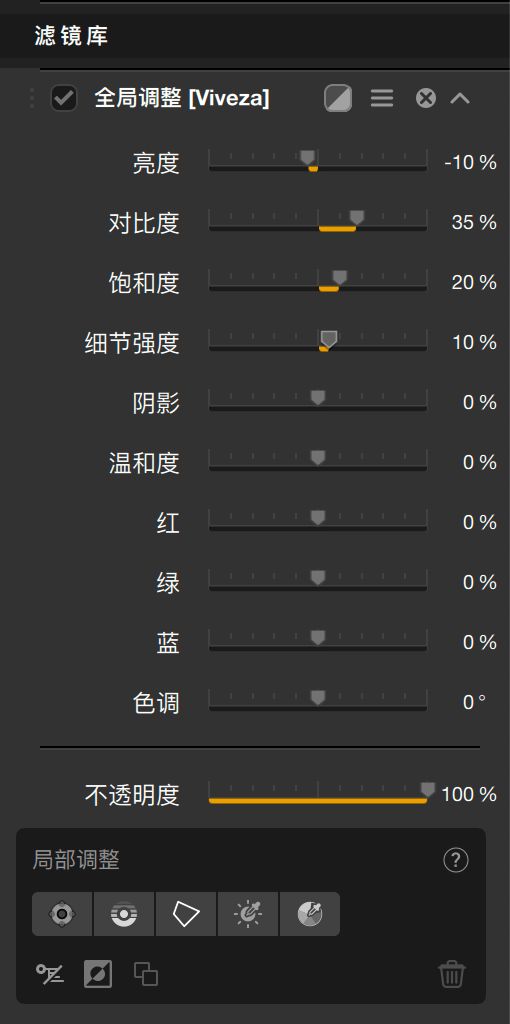The height and width of the screenshot is (1024, 510).
Task: Uncheck the 全局调整 [Viveza] filter checkbox
Action: (64, 99)
